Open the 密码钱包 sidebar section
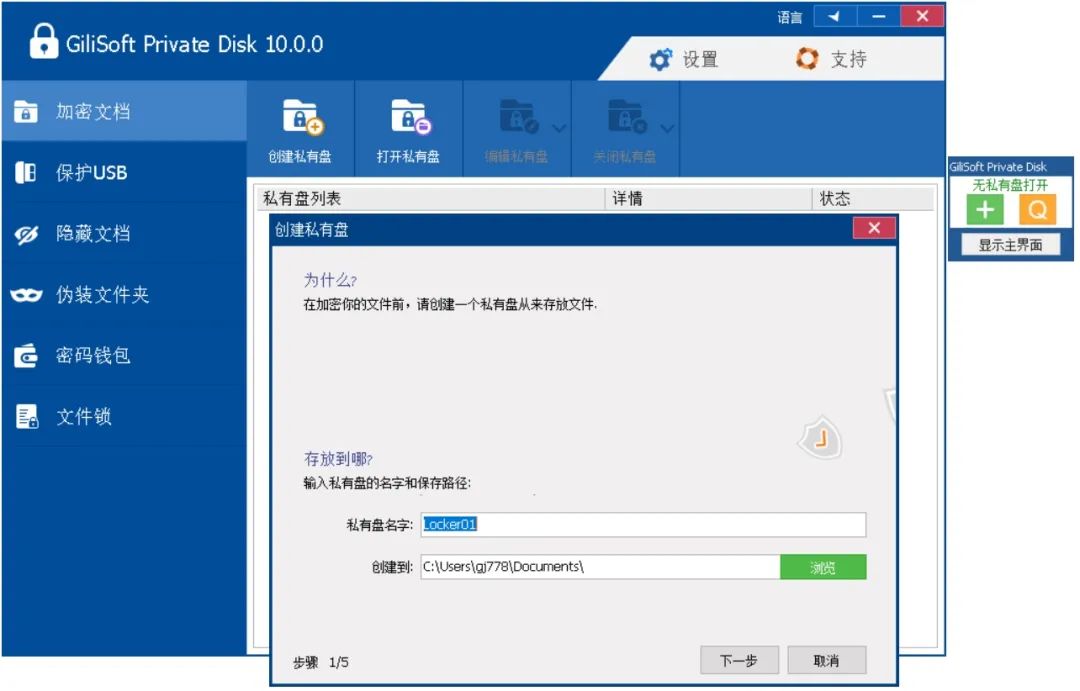Viewport: 1080px width, 691px height. pyautogui.click(x=124, y=355)
